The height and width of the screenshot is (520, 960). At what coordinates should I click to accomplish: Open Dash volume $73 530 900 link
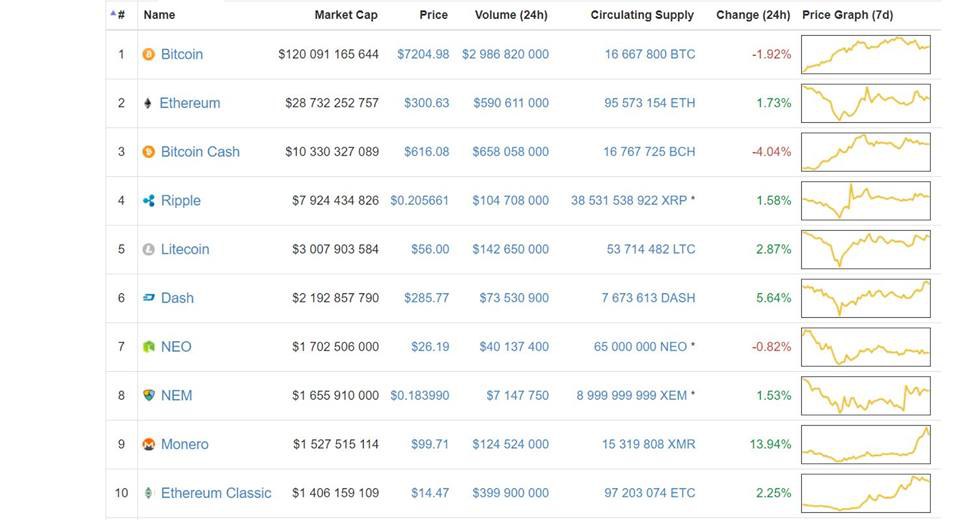[514, 298]
